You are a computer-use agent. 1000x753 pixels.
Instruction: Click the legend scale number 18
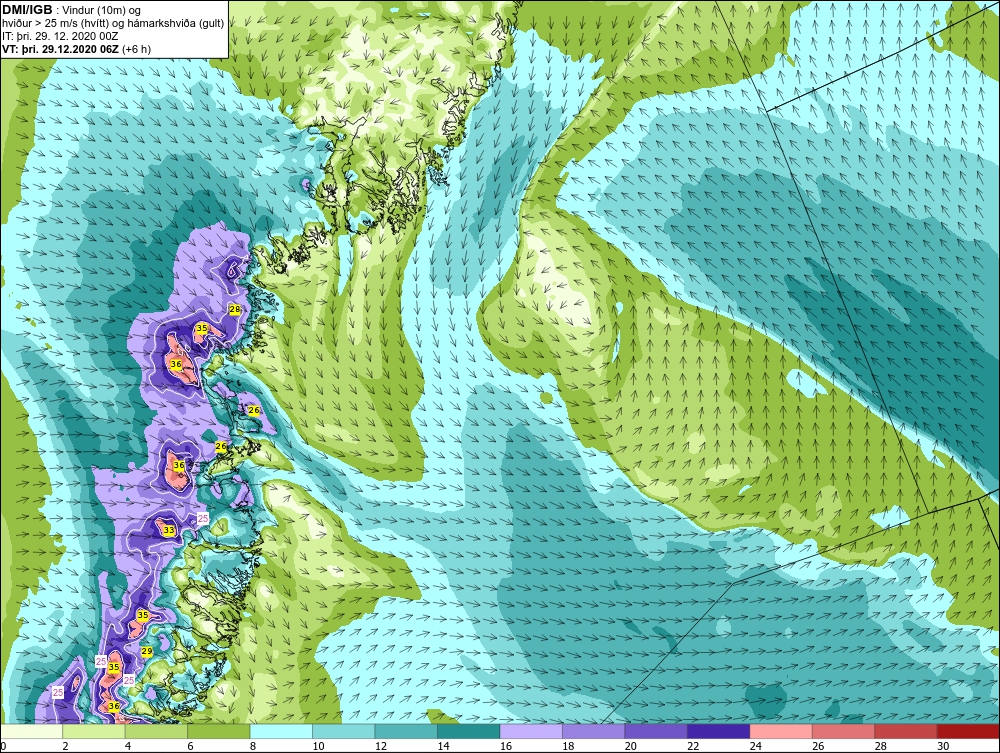(x=568, y=746)
